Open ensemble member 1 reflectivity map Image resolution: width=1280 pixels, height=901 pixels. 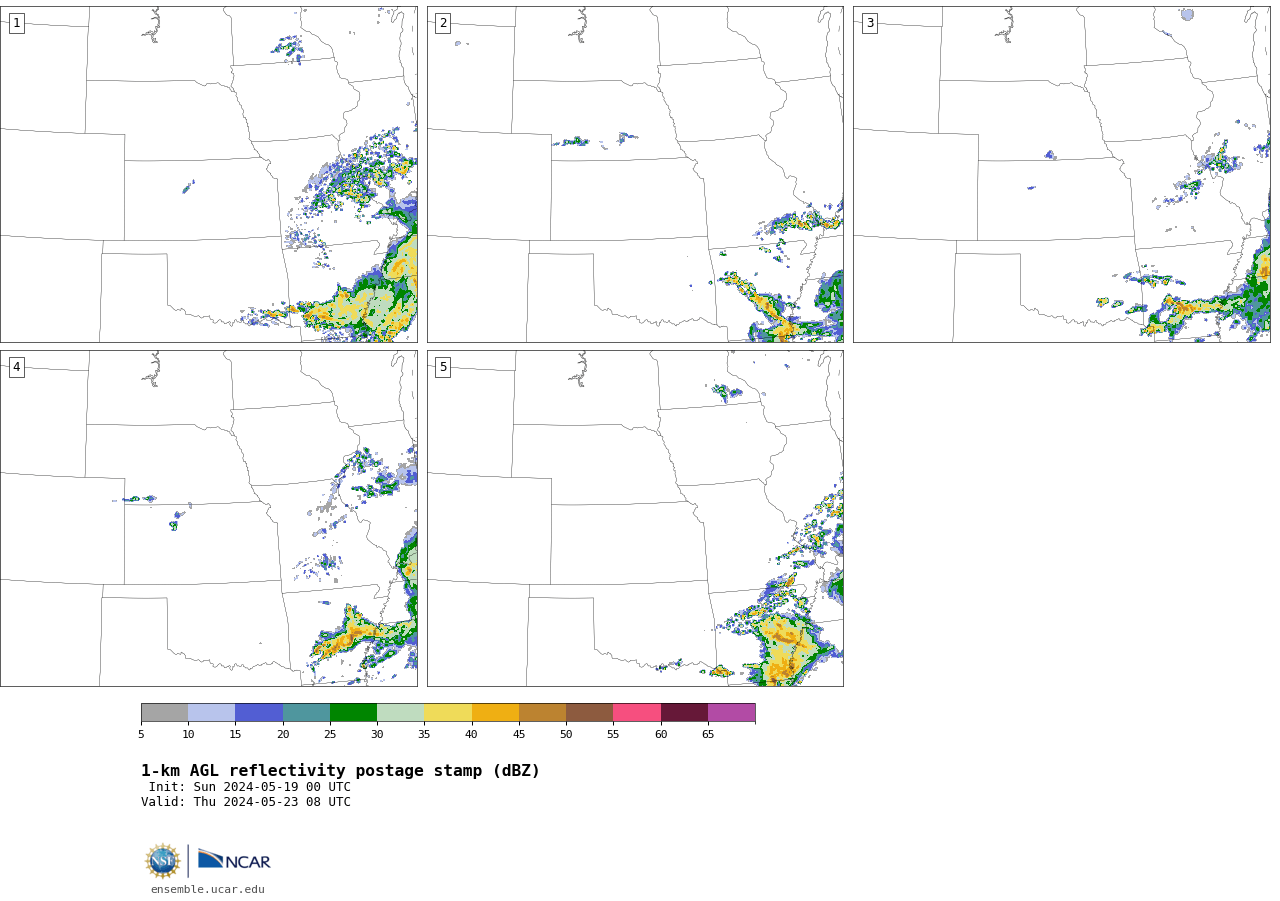[208, 174]
